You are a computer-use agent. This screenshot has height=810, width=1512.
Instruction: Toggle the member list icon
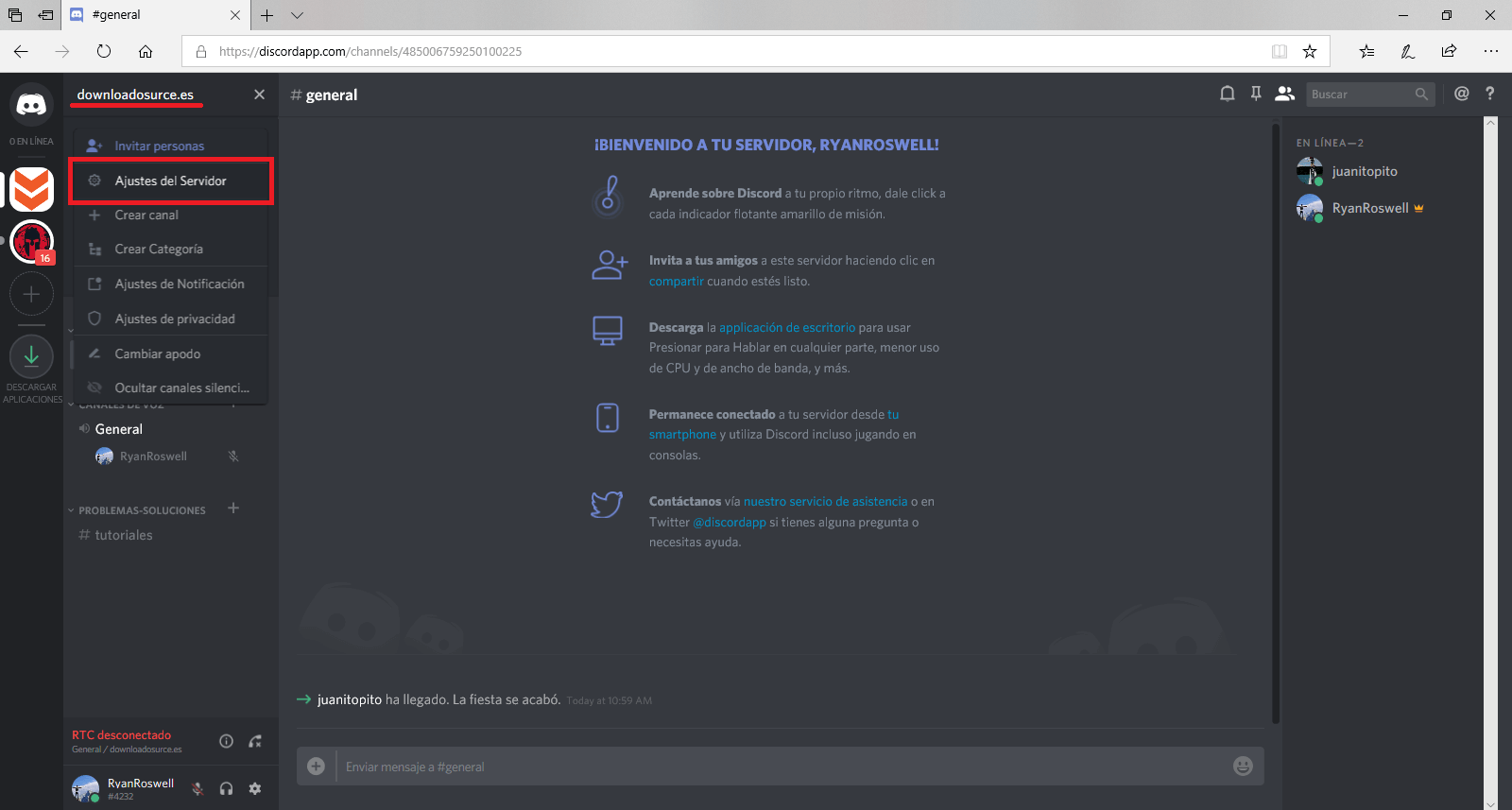[x=1284, y=94]
